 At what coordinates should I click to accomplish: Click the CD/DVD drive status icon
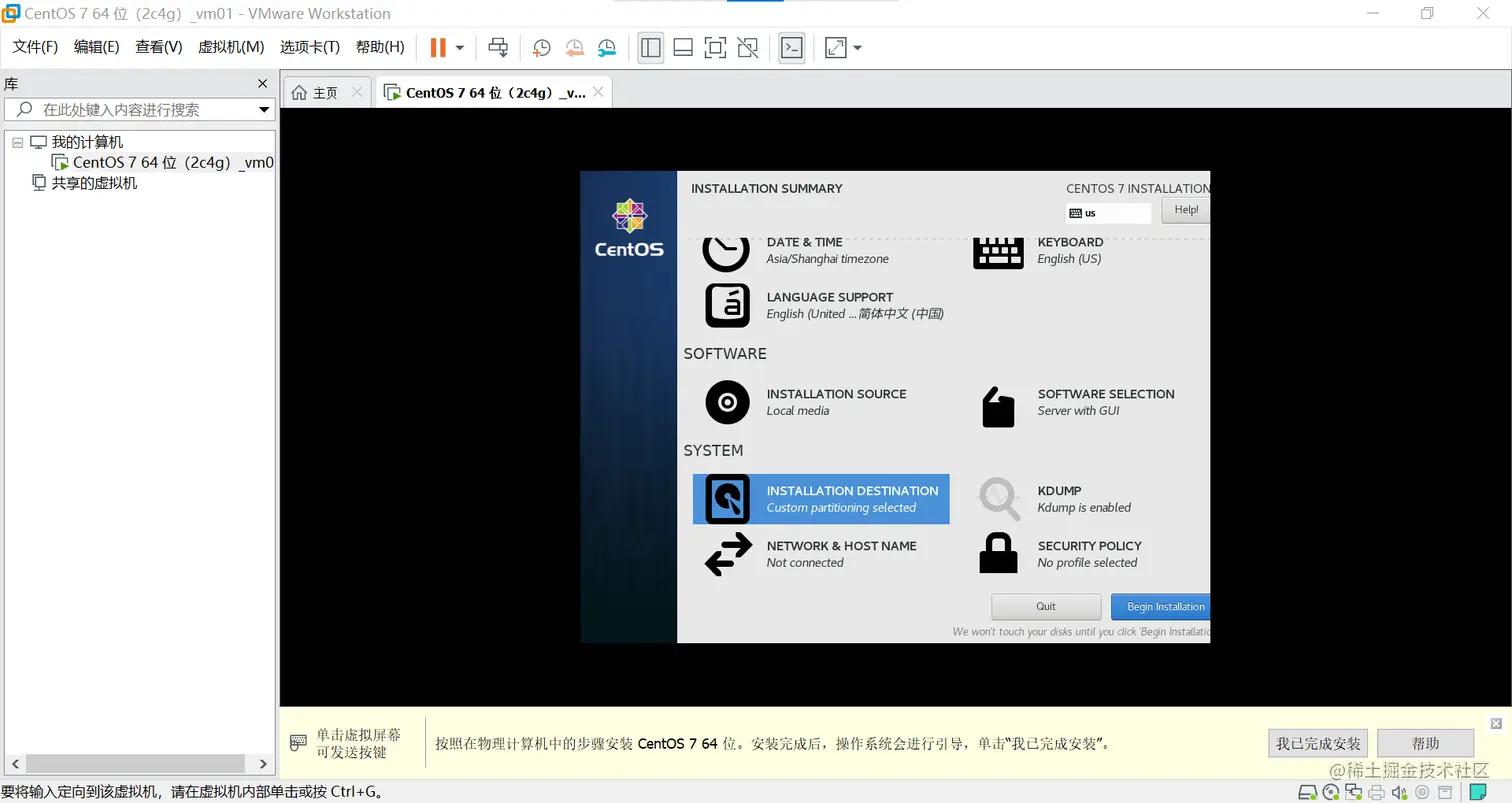point(1331,792)
